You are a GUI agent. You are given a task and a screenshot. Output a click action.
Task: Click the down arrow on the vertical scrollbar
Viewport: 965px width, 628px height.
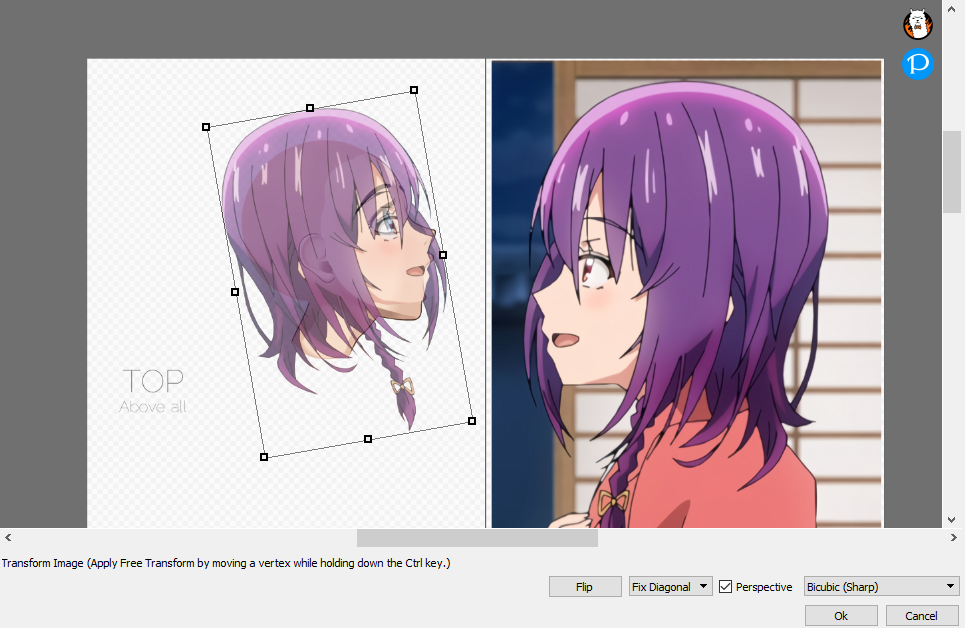click(950, 519)
